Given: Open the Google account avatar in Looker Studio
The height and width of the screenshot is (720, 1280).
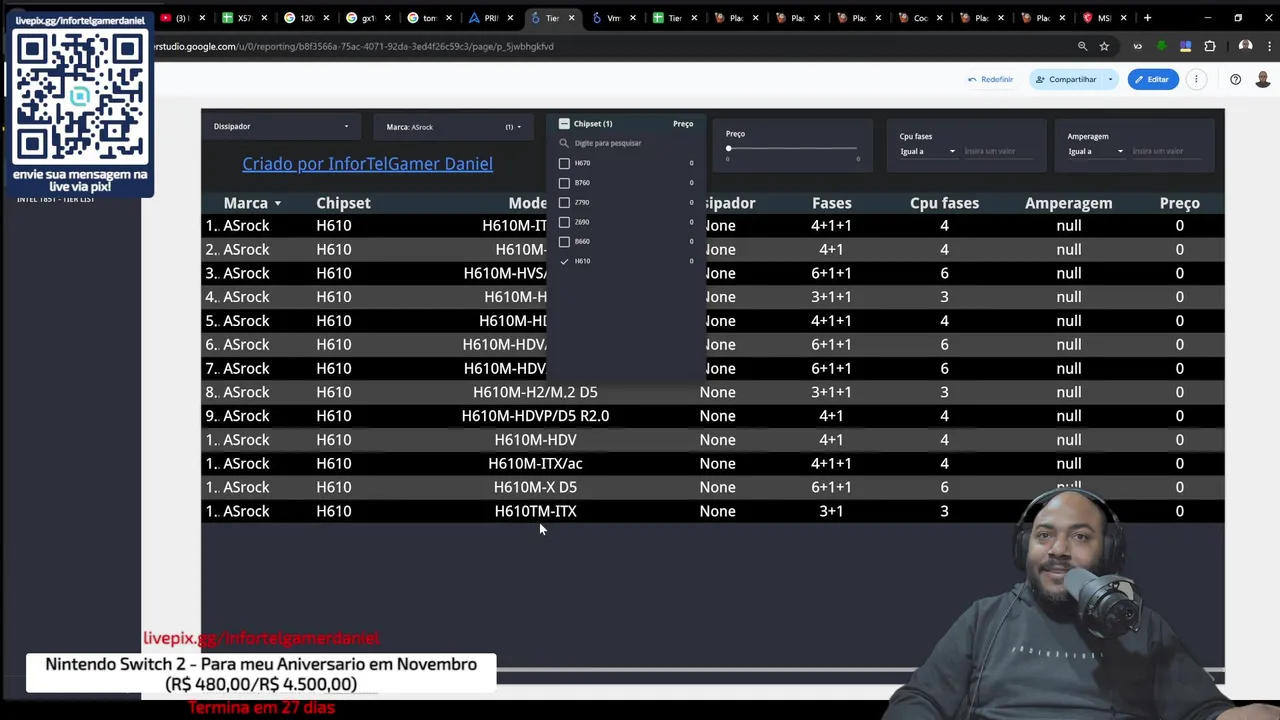Looking at the screenshot, I should tap(1263, 79).
